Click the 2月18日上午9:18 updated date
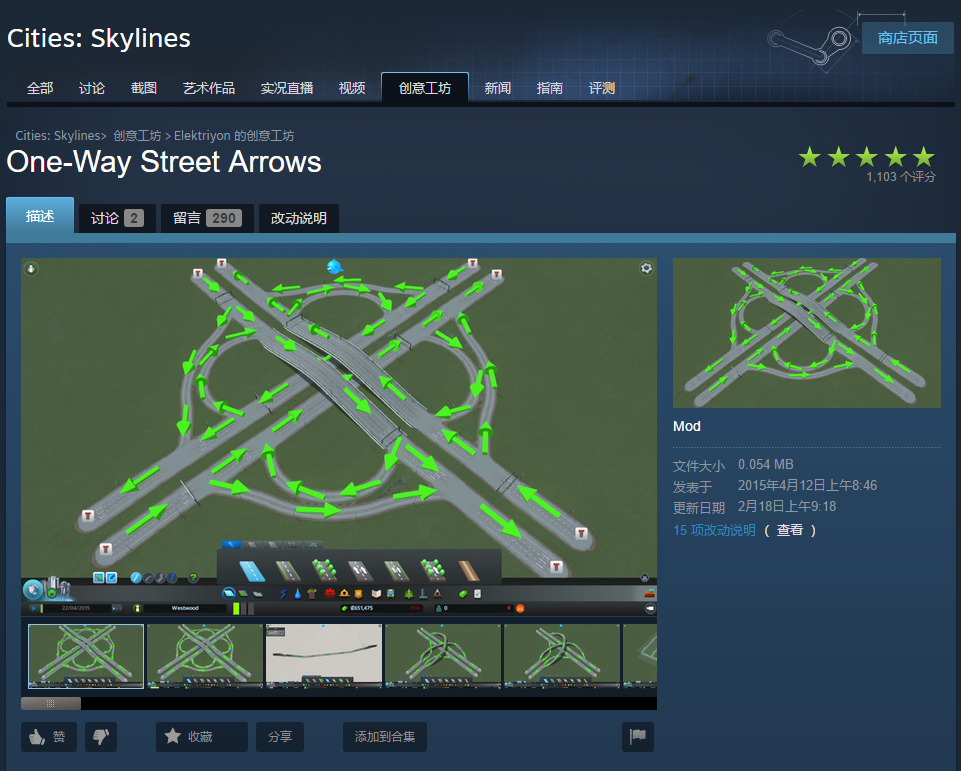 point(787,506)
